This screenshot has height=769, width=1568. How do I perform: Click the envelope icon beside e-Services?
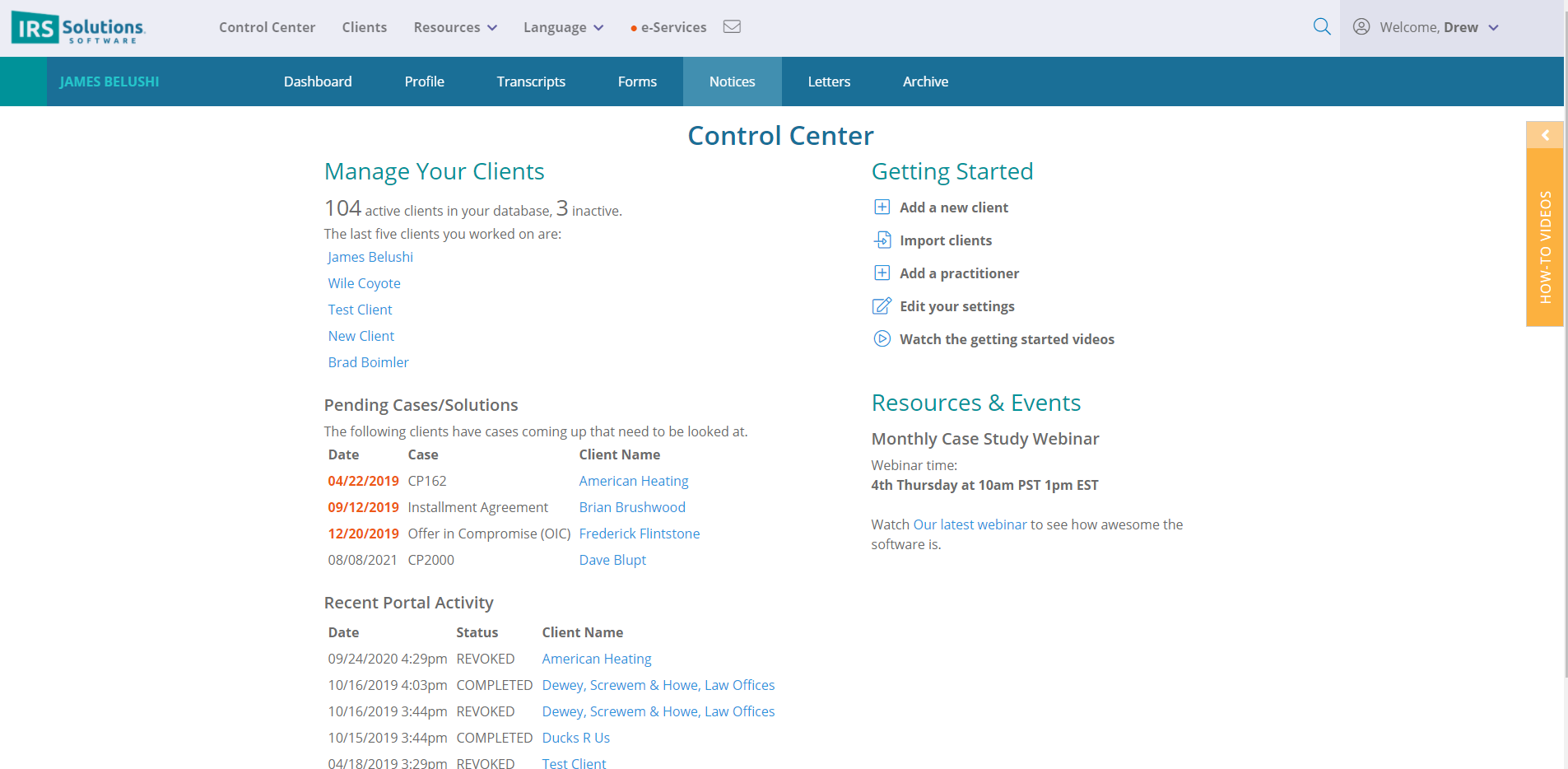pyautogui.click(x=732, y=26)
